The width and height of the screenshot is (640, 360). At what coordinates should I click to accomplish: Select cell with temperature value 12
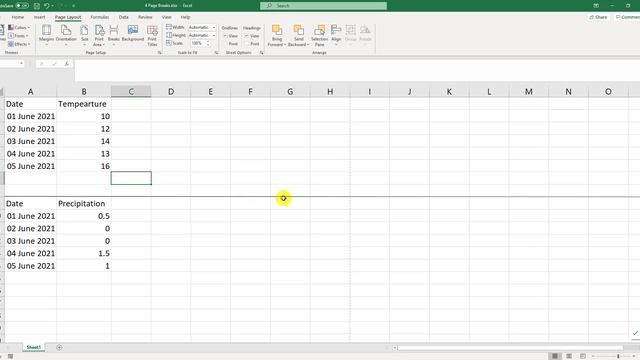pyautogui.click(x=84, y=129)
